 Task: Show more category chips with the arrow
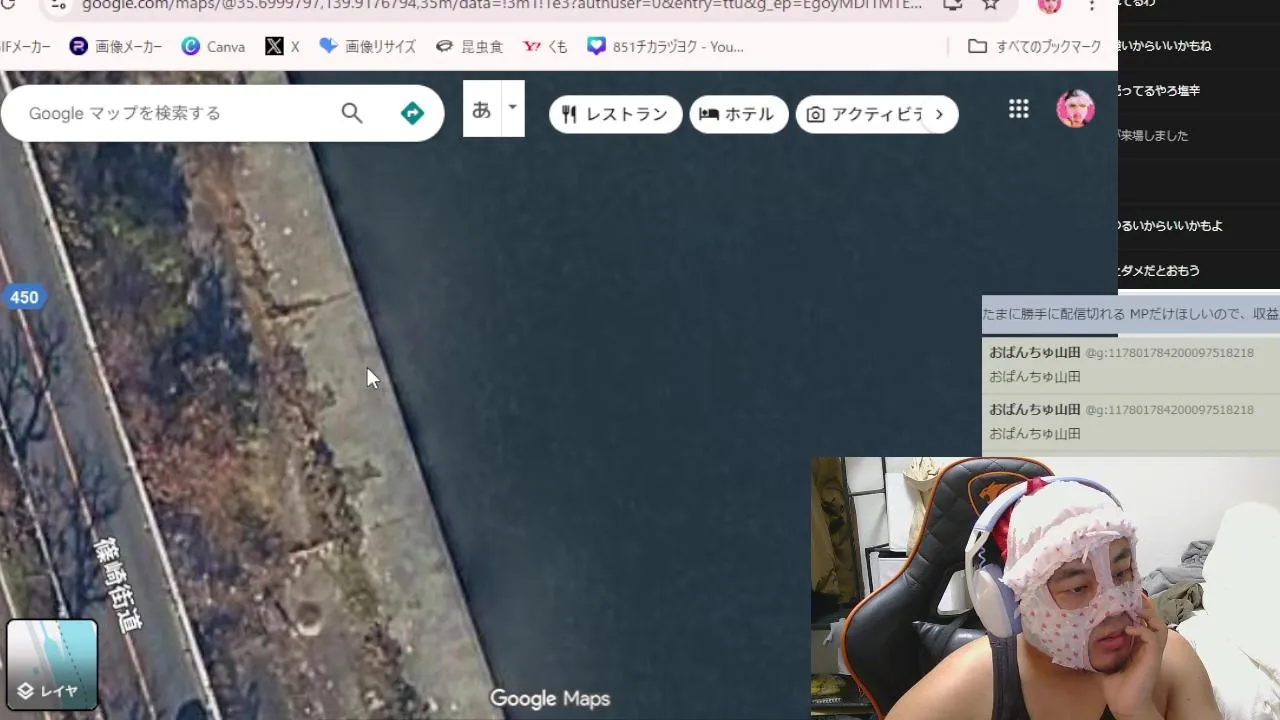(939, 114)
